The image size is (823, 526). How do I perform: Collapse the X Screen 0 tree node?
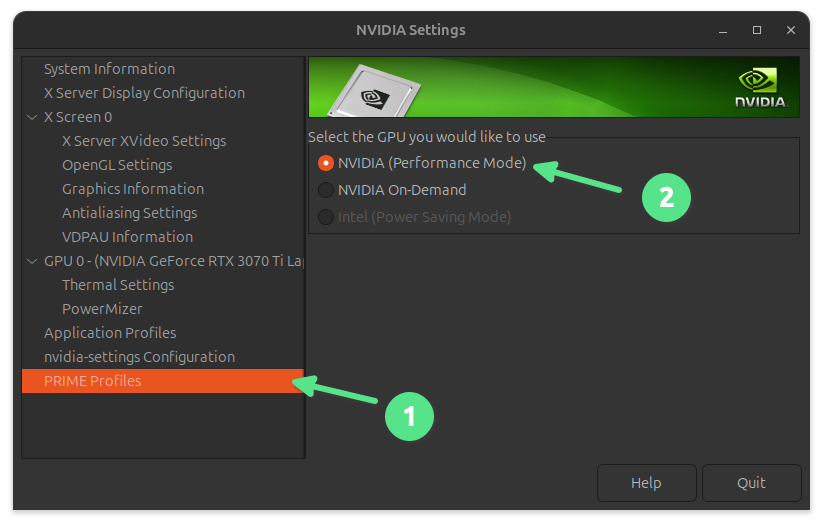point(32,117)
